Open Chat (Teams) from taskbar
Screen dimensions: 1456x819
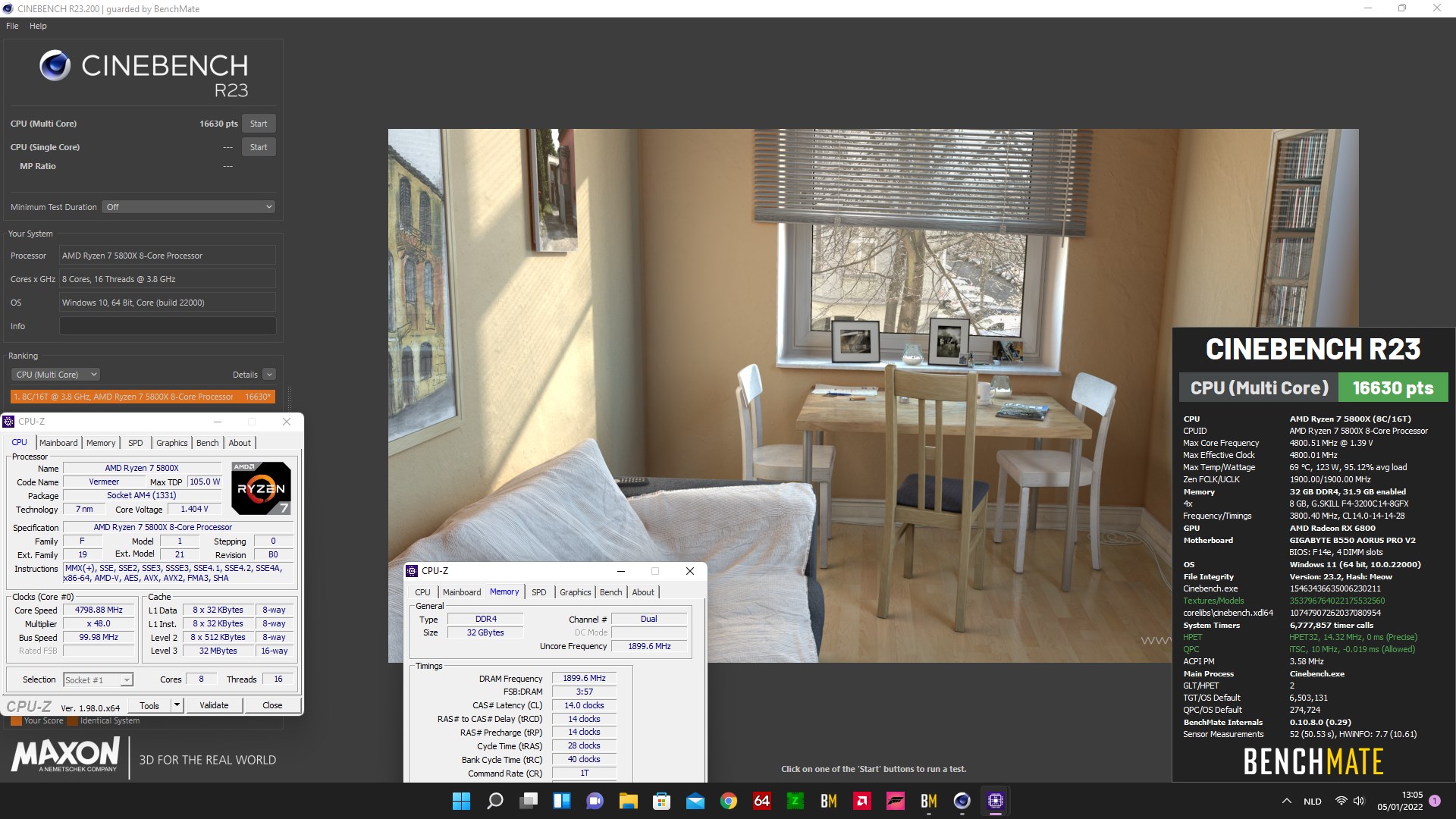[x=595, y=801]
